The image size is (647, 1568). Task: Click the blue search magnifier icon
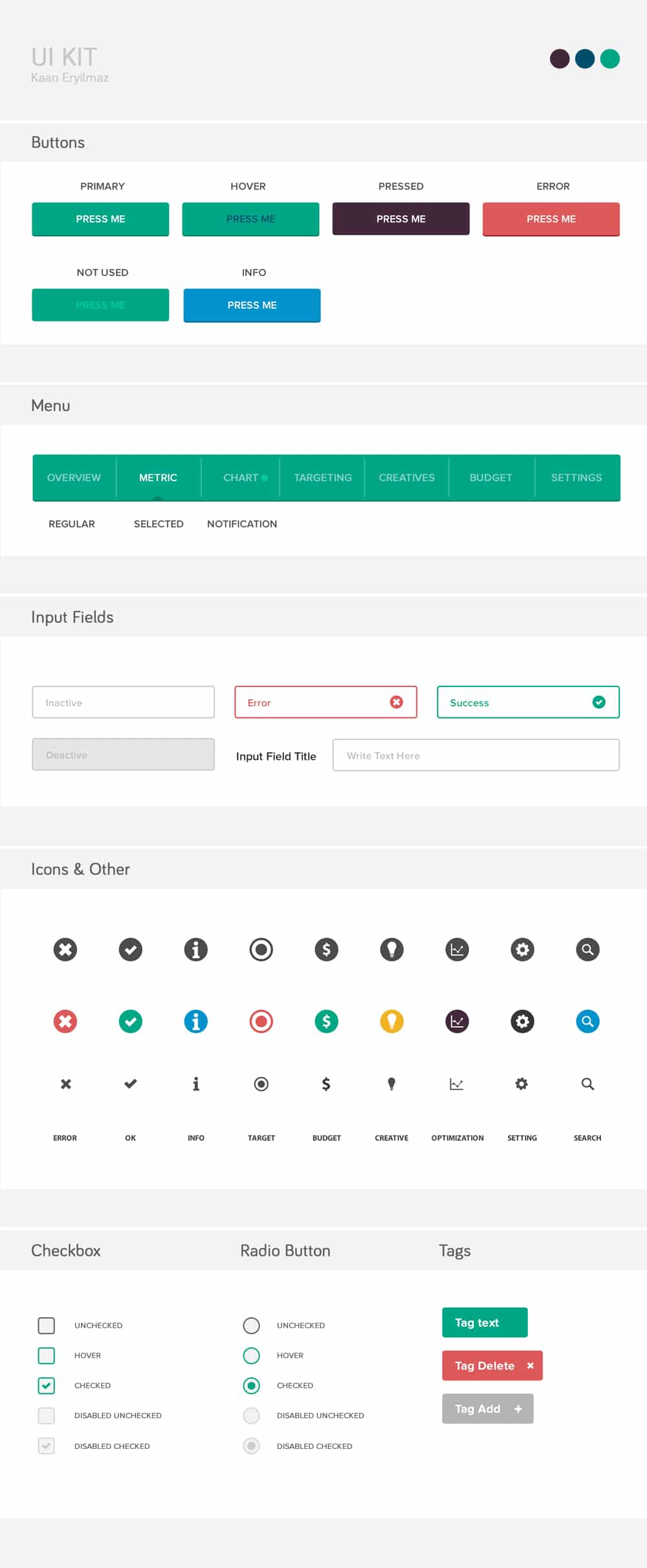coord(587,1021)
